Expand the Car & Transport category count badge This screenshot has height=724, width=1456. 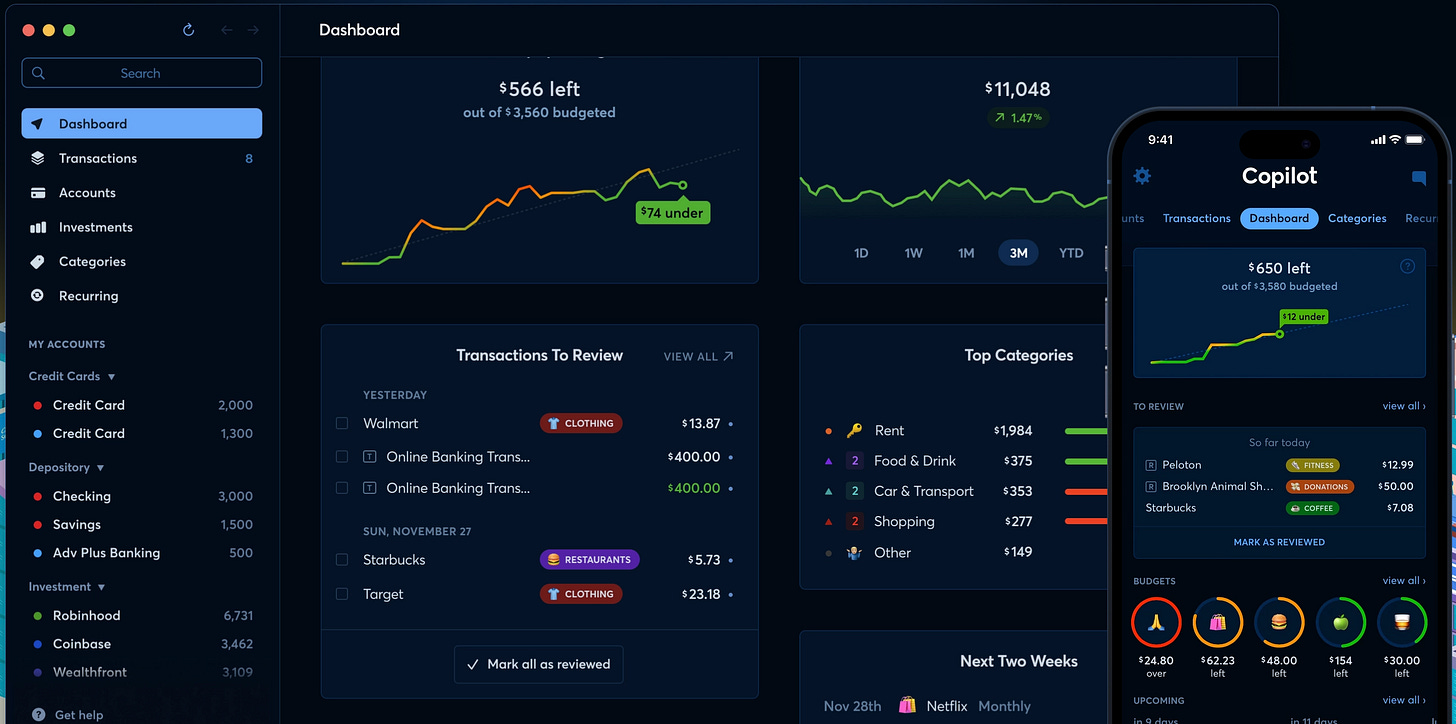point(854,491)
